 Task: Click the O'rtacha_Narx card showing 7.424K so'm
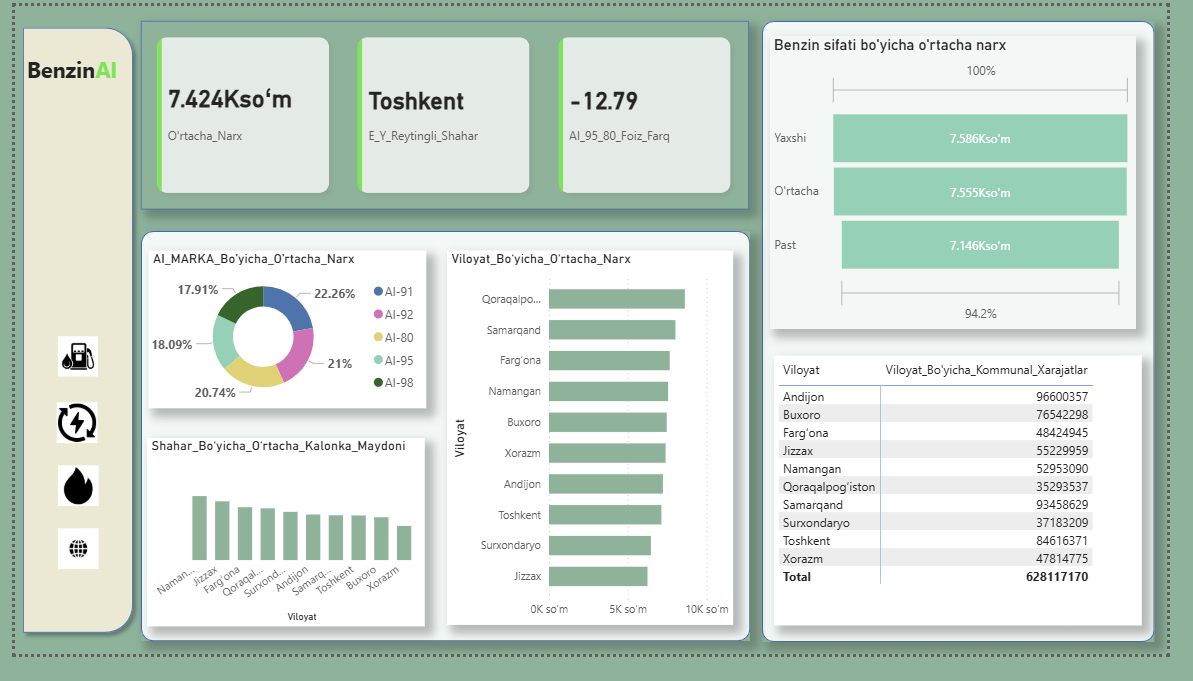point(244,115)
